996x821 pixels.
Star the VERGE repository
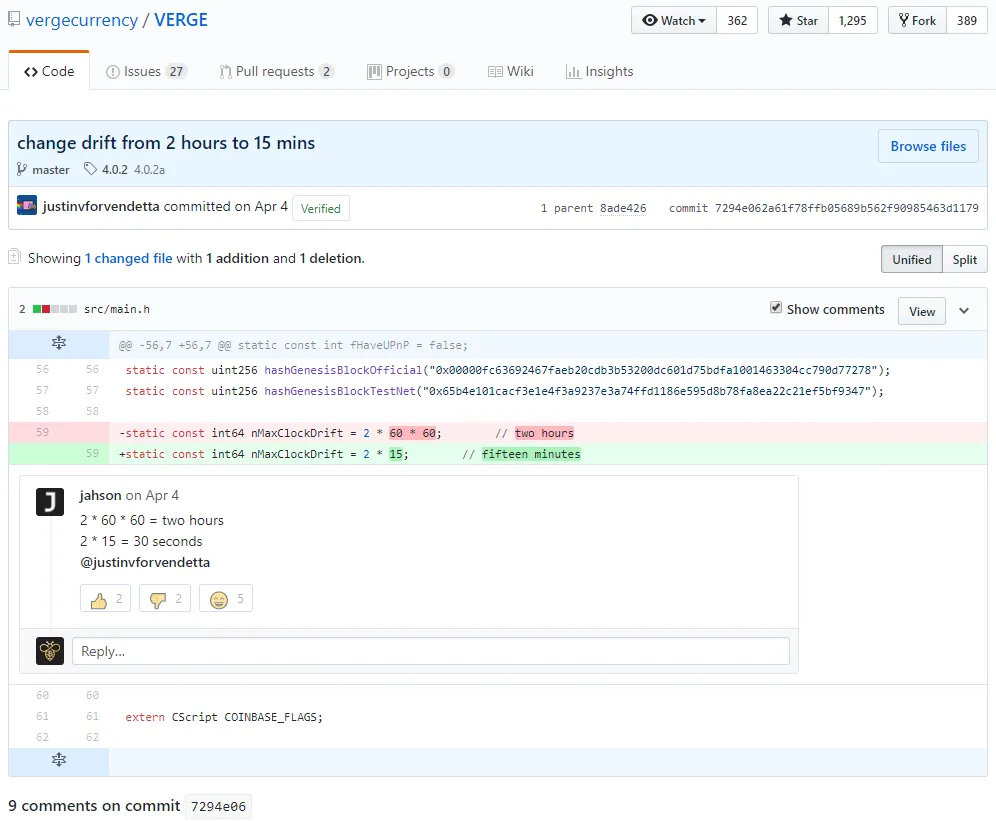(798, 20)
